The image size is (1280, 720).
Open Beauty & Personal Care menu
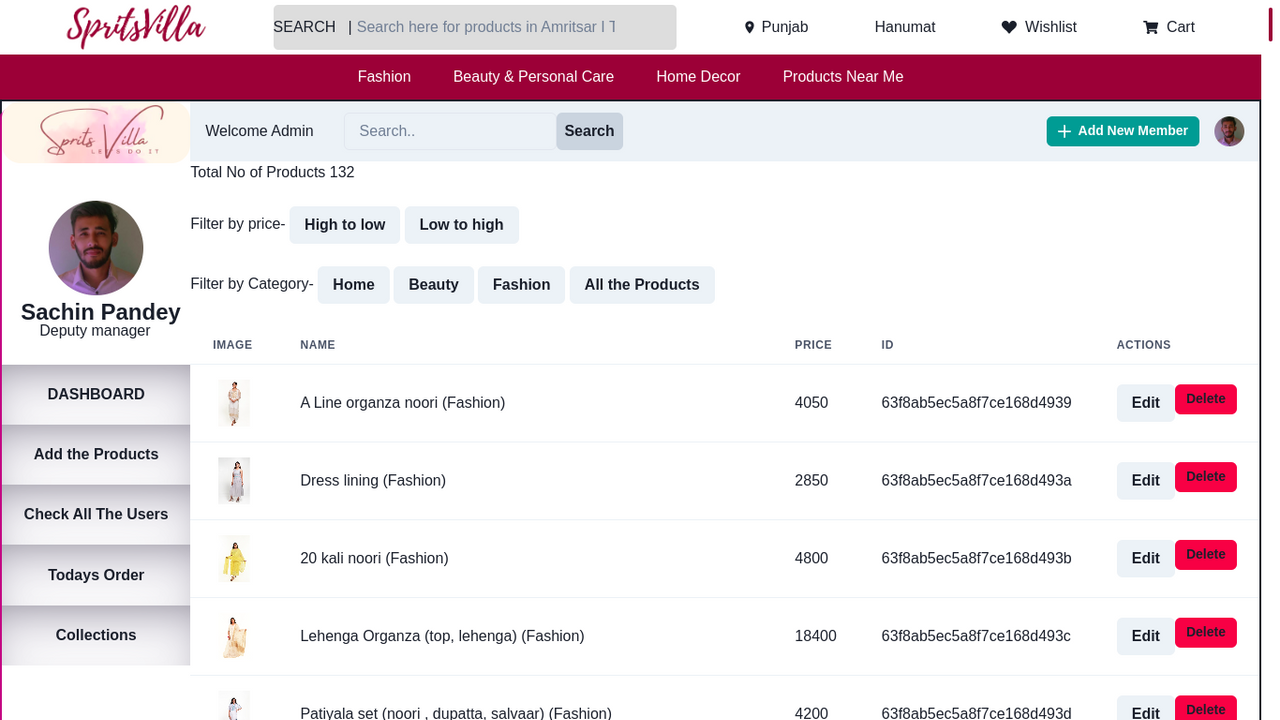click(533, 77)
